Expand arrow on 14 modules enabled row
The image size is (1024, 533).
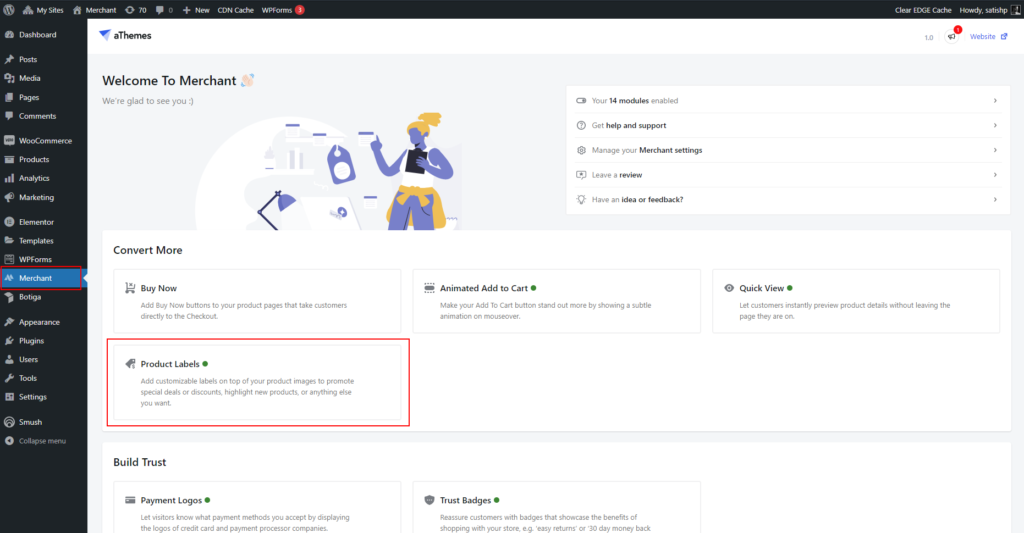(995, 101)
